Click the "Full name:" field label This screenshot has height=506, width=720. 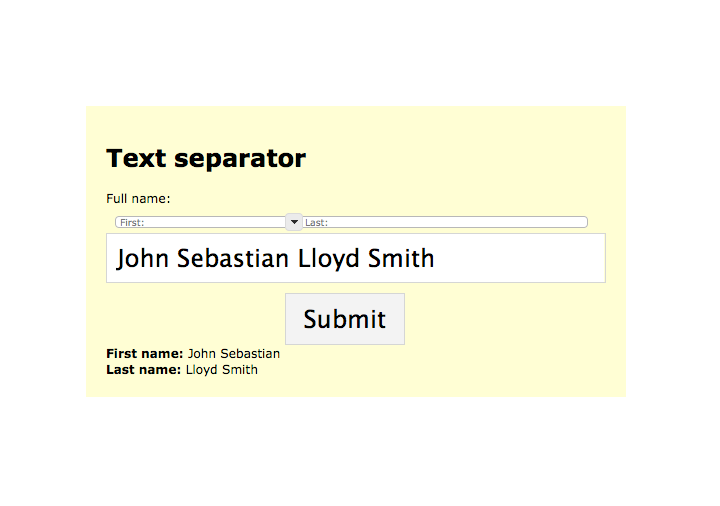pos(138,198)
